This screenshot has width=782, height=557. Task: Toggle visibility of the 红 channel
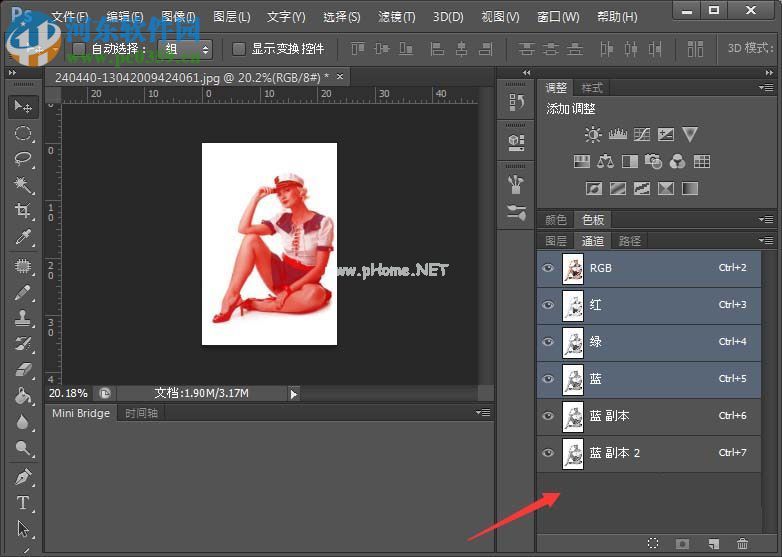pos(547,305)
